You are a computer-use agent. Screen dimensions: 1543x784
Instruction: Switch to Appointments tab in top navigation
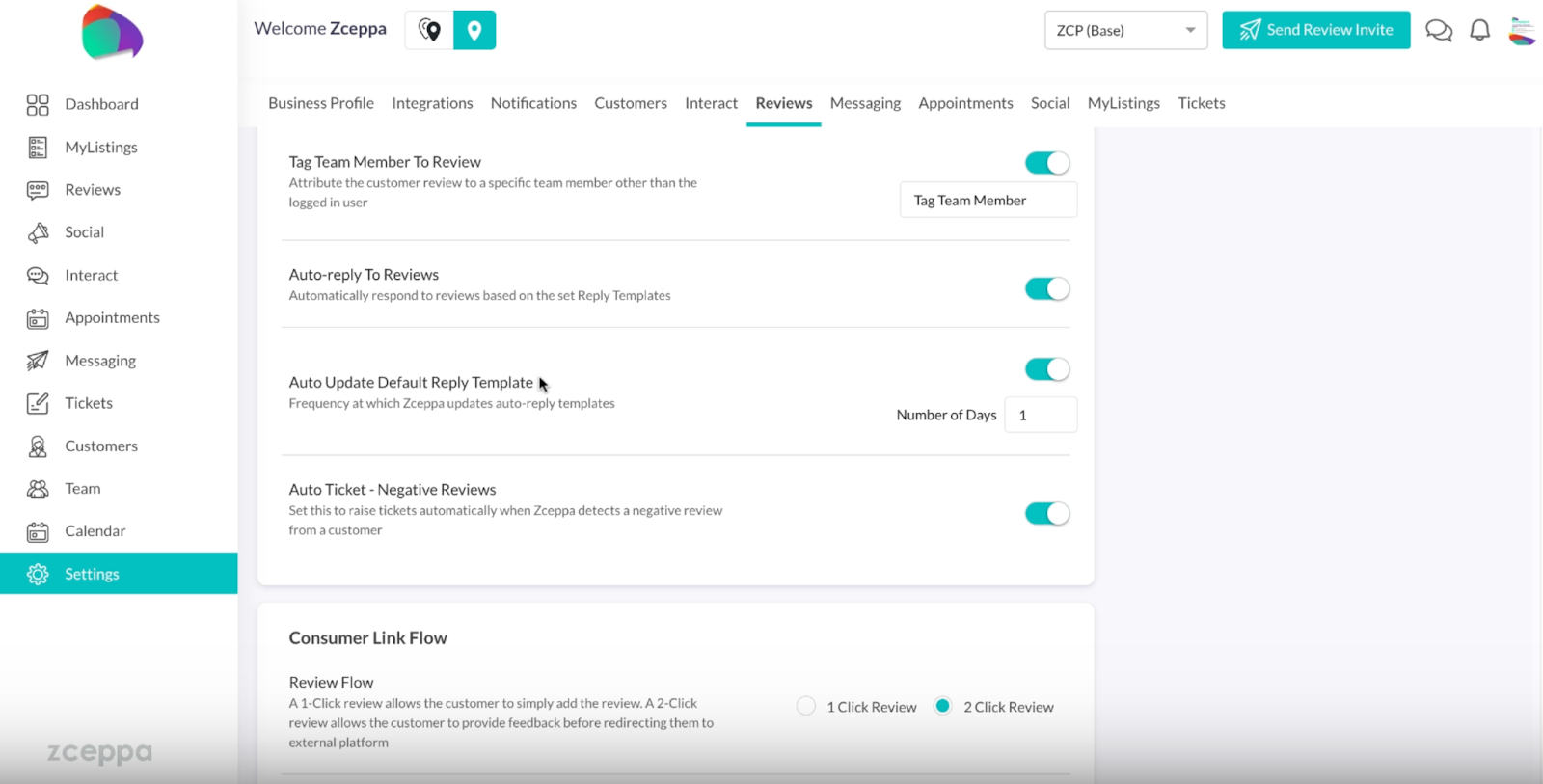[x=965, y=103]
